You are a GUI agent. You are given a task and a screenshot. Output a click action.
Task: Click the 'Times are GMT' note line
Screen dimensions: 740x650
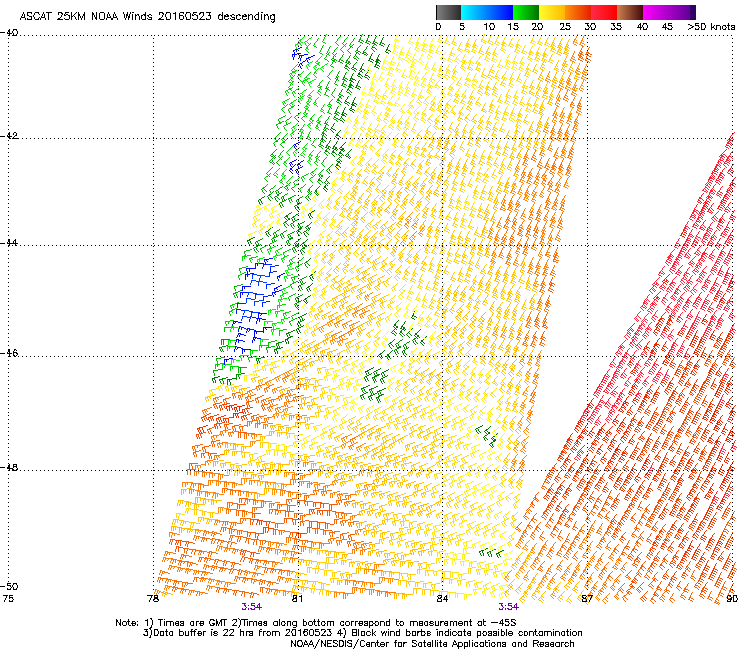pyautogui.click(x=316, y=623)
